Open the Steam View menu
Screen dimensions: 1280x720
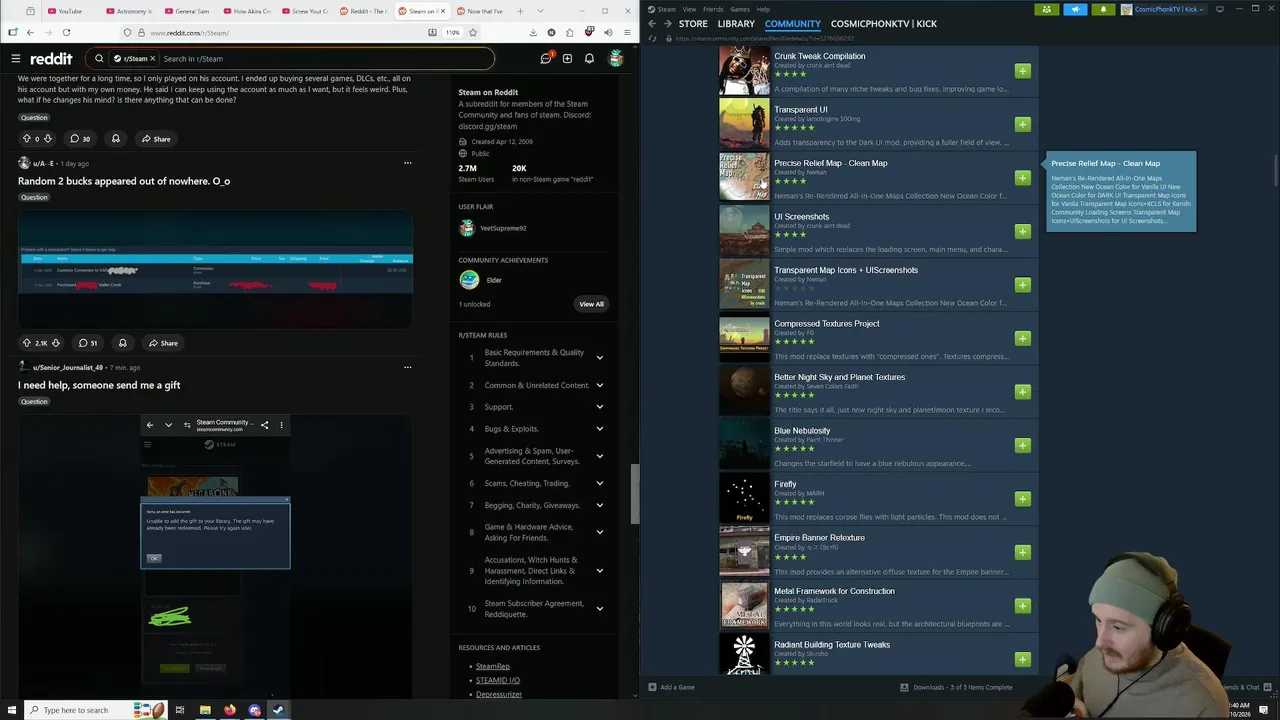tap(689, 9)
